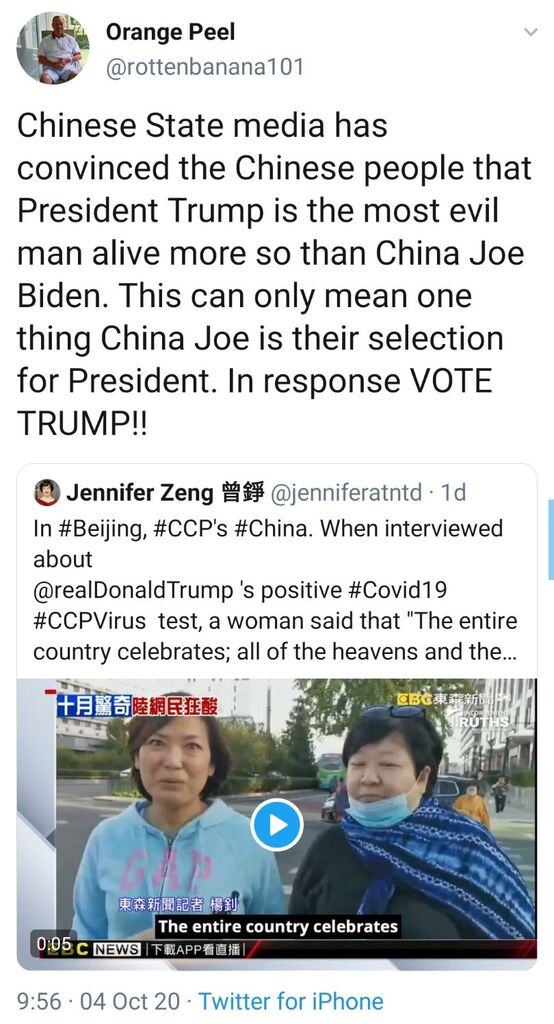Image resolution: width=554 pixels, height=1024 pixels.
Task: Click the 1d timestamp on quoted tweet
Action: click(453, 493)
